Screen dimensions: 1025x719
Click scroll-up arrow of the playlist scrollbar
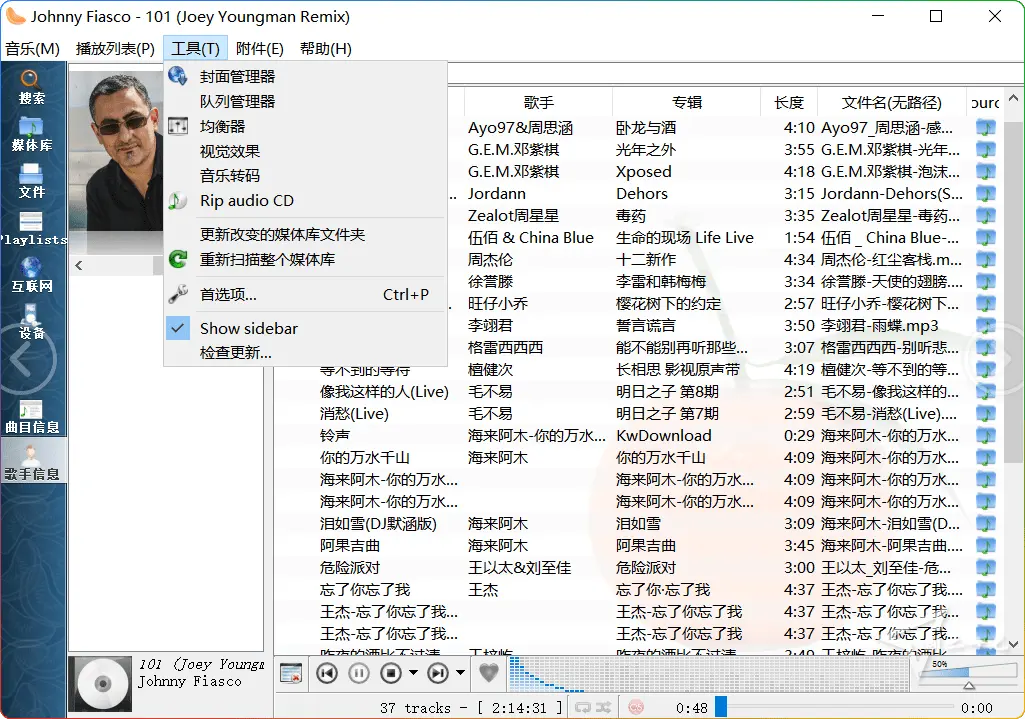coord(1014,99)
